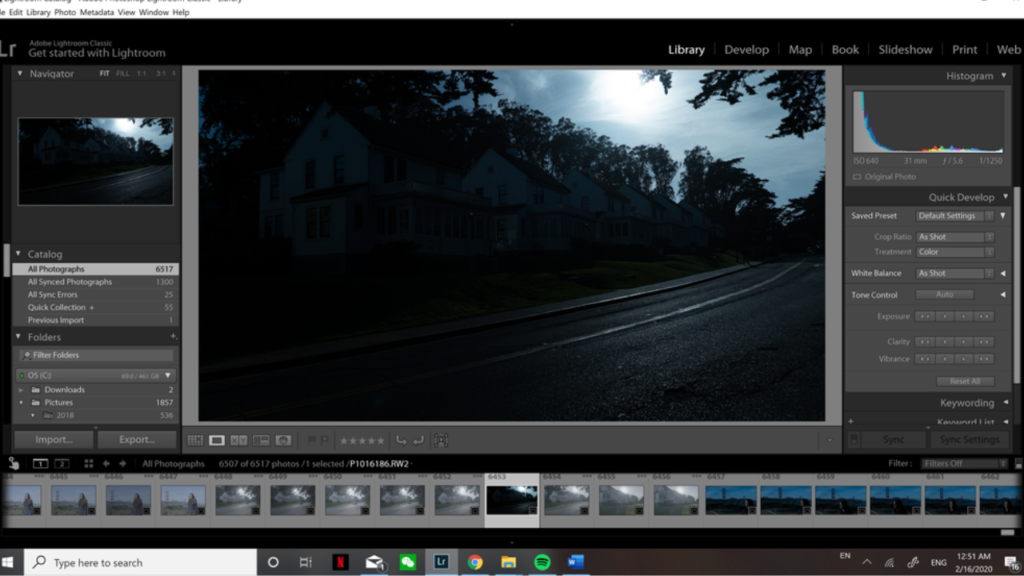Screen dimensions: 1024x576
Task: Click the Reset All button
Action: click(965, 381)
